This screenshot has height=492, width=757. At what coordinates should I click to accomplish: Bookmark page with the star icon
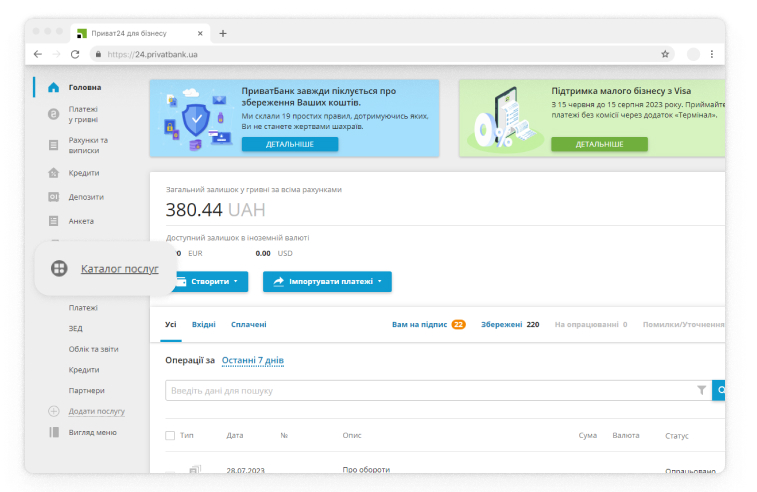point(665,54)
